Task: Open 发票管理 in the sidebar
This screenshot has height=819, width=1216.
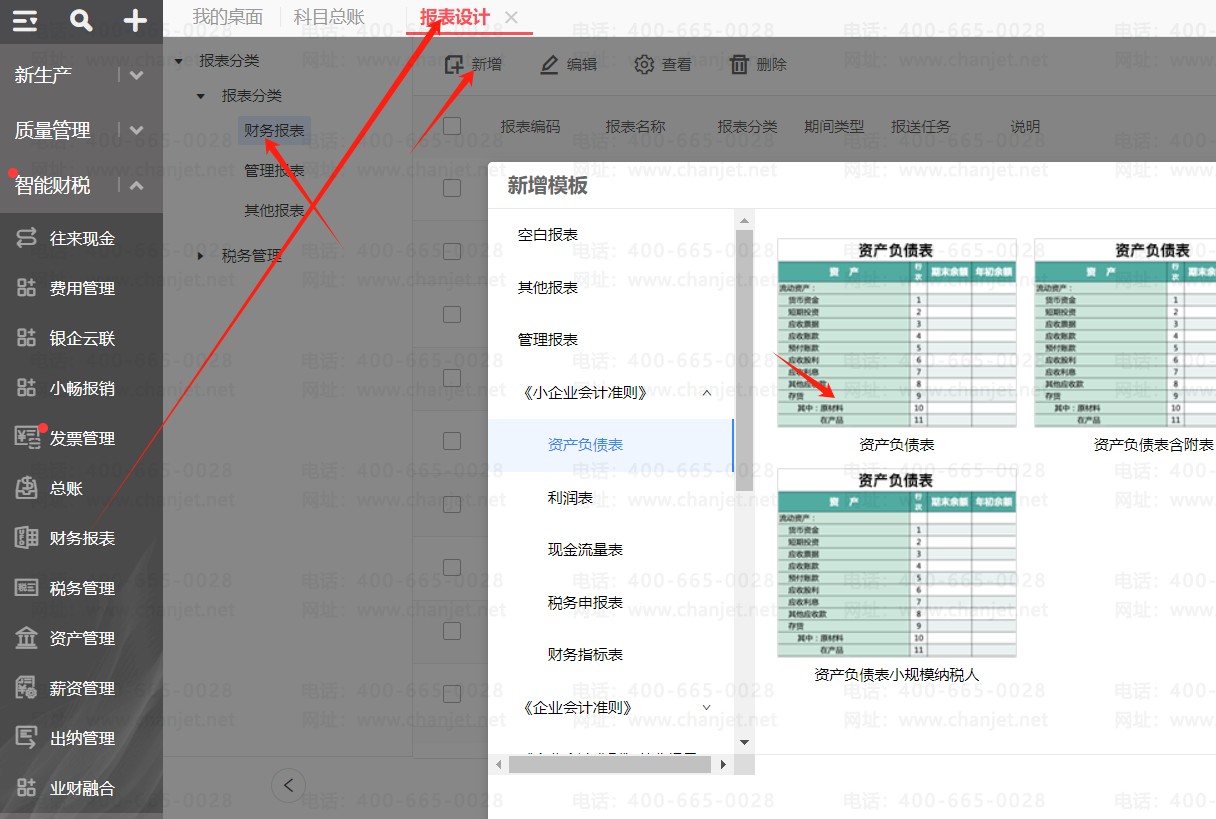Action: click(82, 438)
